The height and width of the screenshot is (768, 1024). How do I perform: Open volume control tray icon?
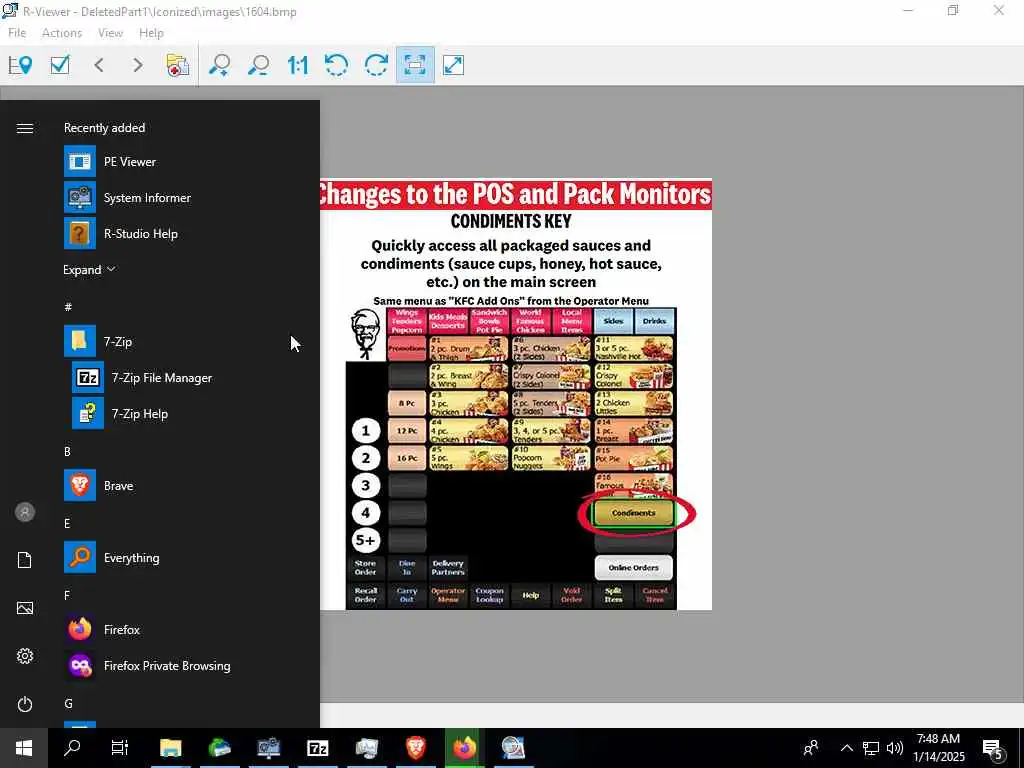coord(895,748)
